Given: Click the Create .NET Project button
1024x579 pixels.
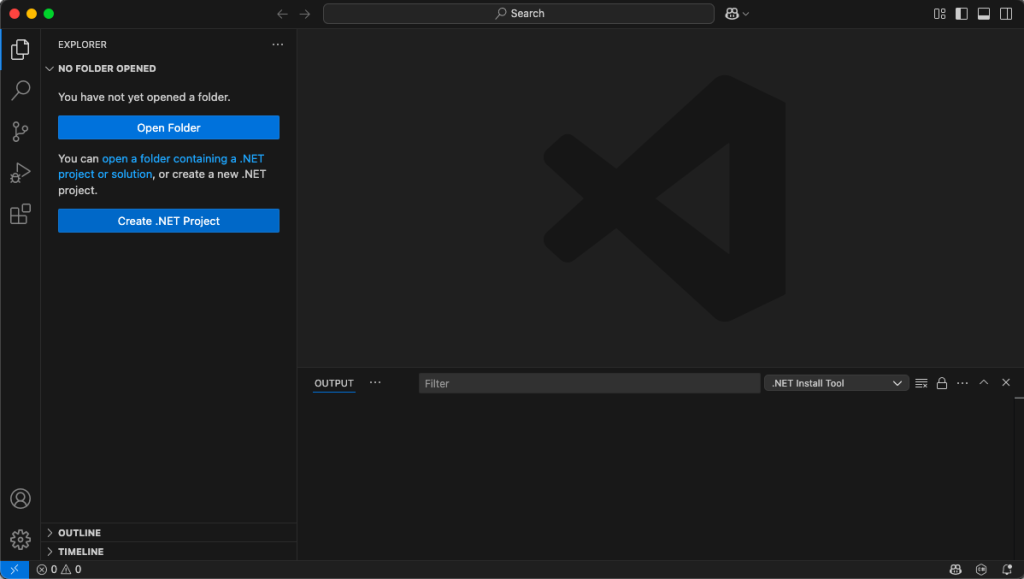Looking at the screenshot, I should point(168,221).
